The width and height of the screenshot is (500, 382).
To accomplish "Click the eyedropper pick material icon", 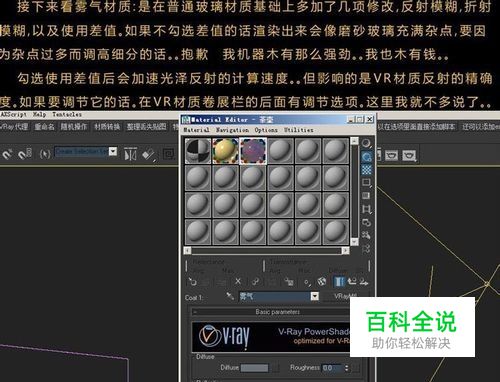I will click(230, 296).
